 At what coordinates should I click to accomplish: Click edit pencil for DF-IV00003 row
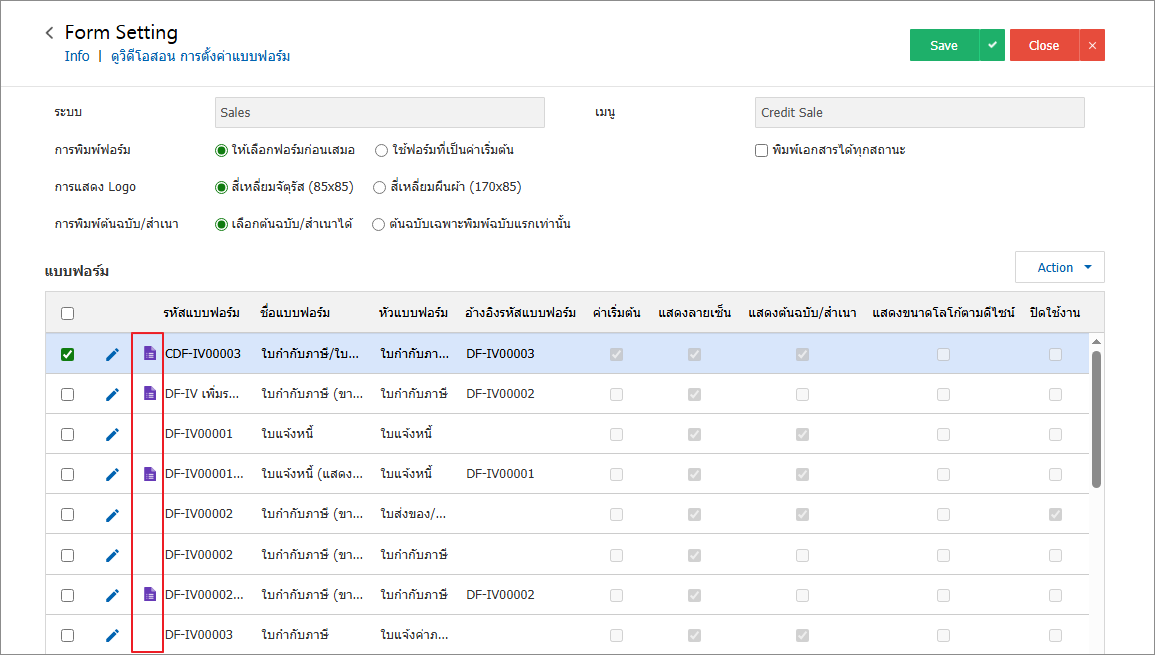112,635
